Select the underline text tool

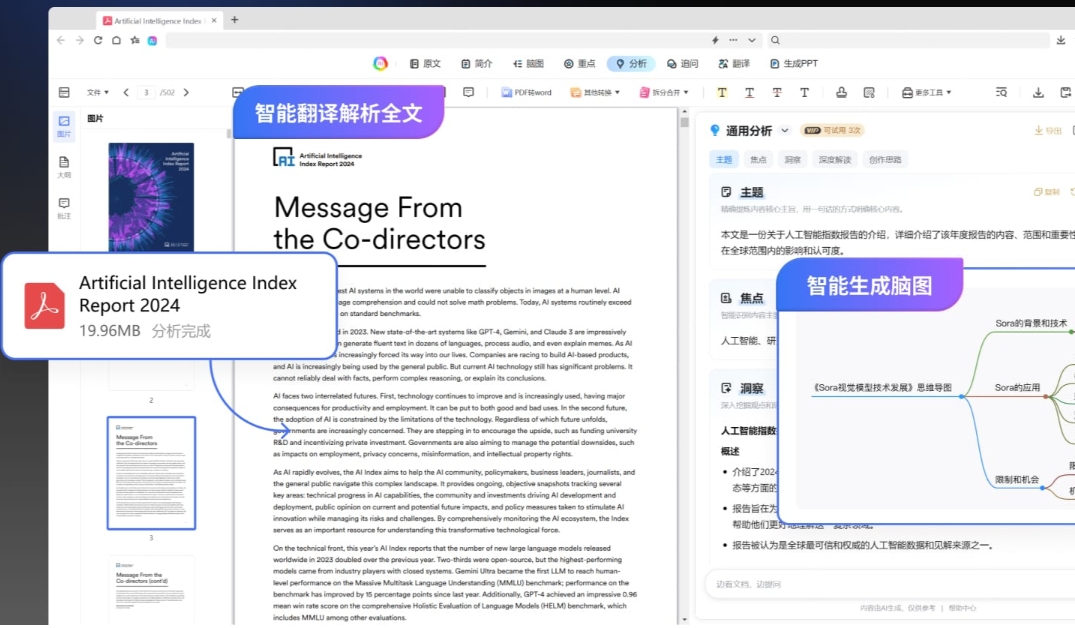[x=750, y=91]
